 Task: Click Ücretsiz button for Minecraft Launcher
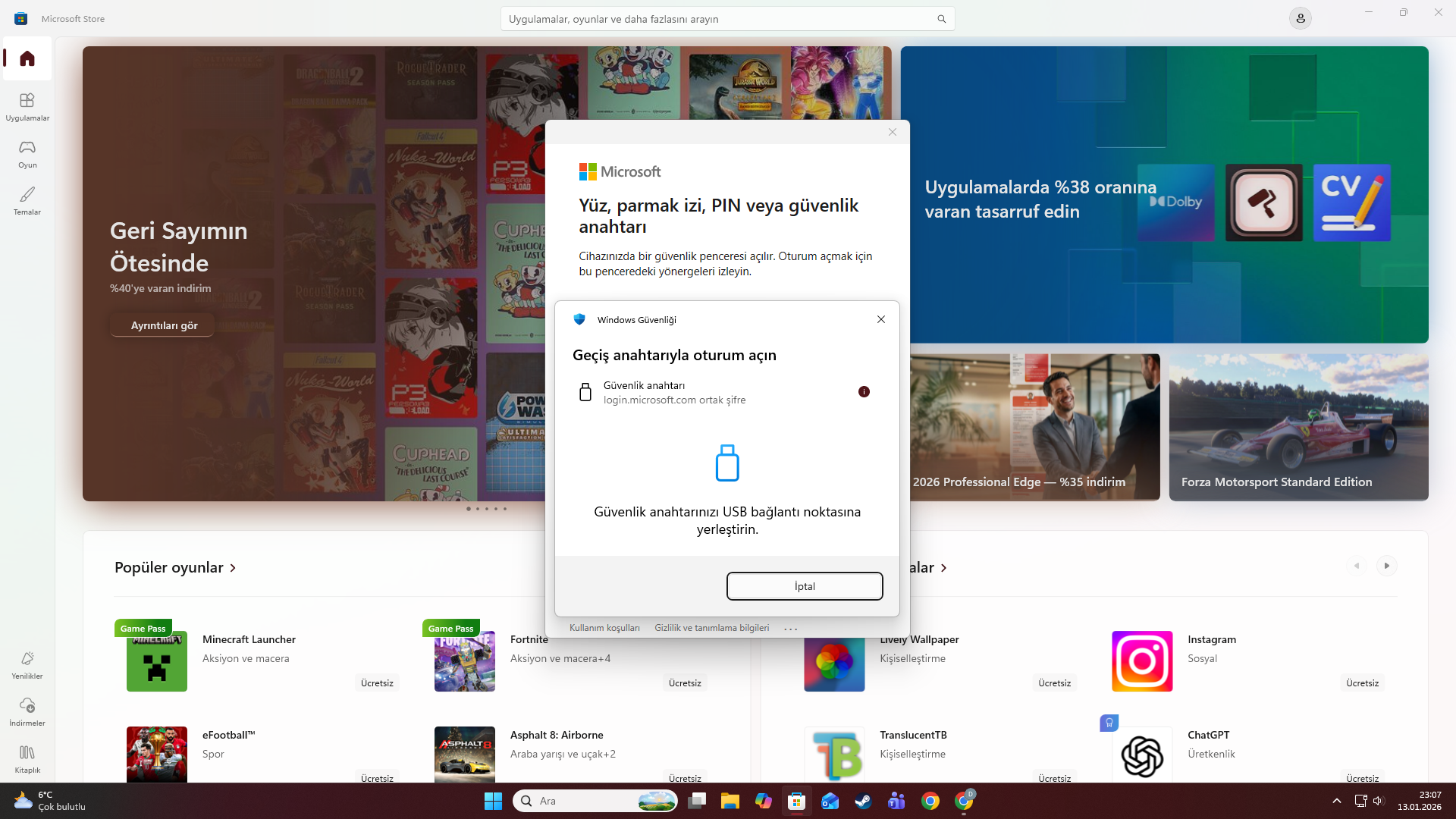(x=377, y=683)
